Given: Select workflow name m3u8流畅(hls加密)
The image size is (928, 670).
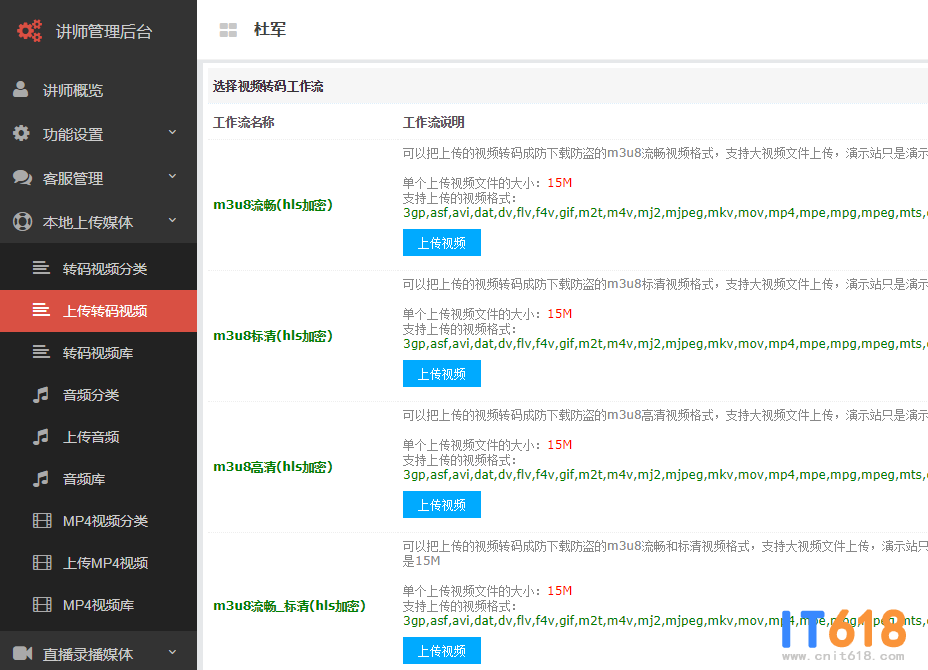Looking at the screenshot, I should coord(273,205).
